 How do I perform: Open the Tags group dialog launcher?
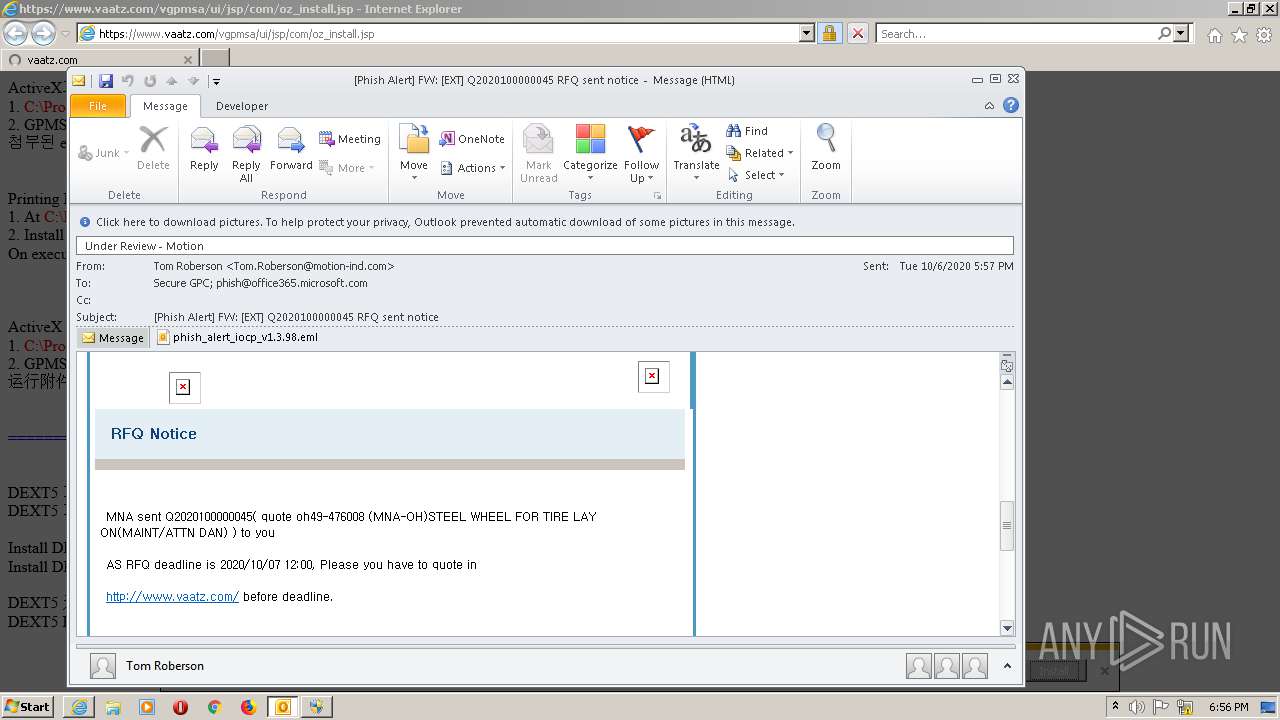(657, 195)
